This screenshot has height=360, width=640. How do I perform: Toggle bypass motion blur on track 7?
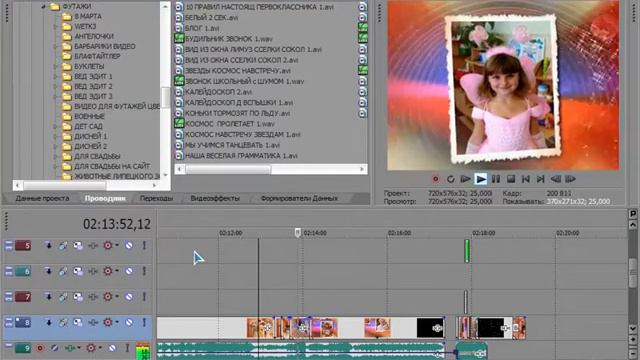tap(63, 297)
